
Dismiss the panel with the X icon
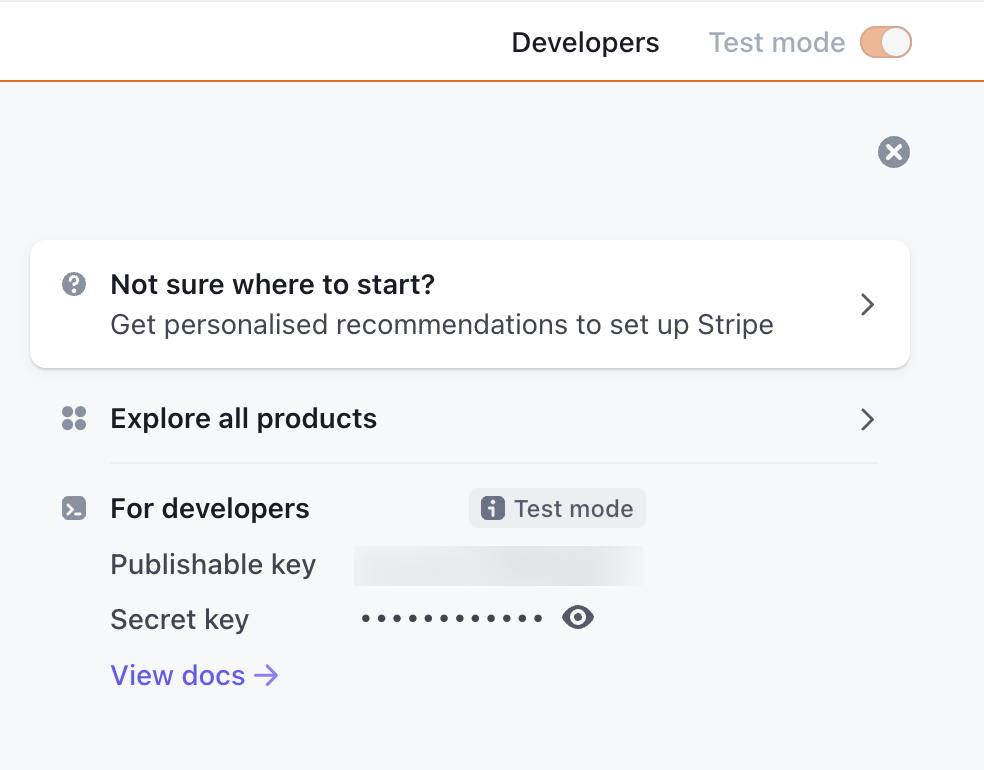(894, 152)
